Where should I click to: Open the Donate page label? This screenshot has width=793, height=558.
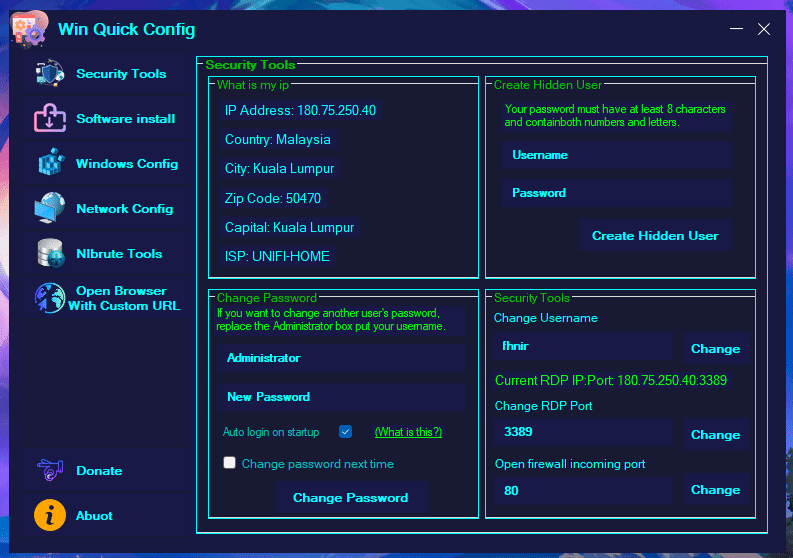(x=99, y=471)
